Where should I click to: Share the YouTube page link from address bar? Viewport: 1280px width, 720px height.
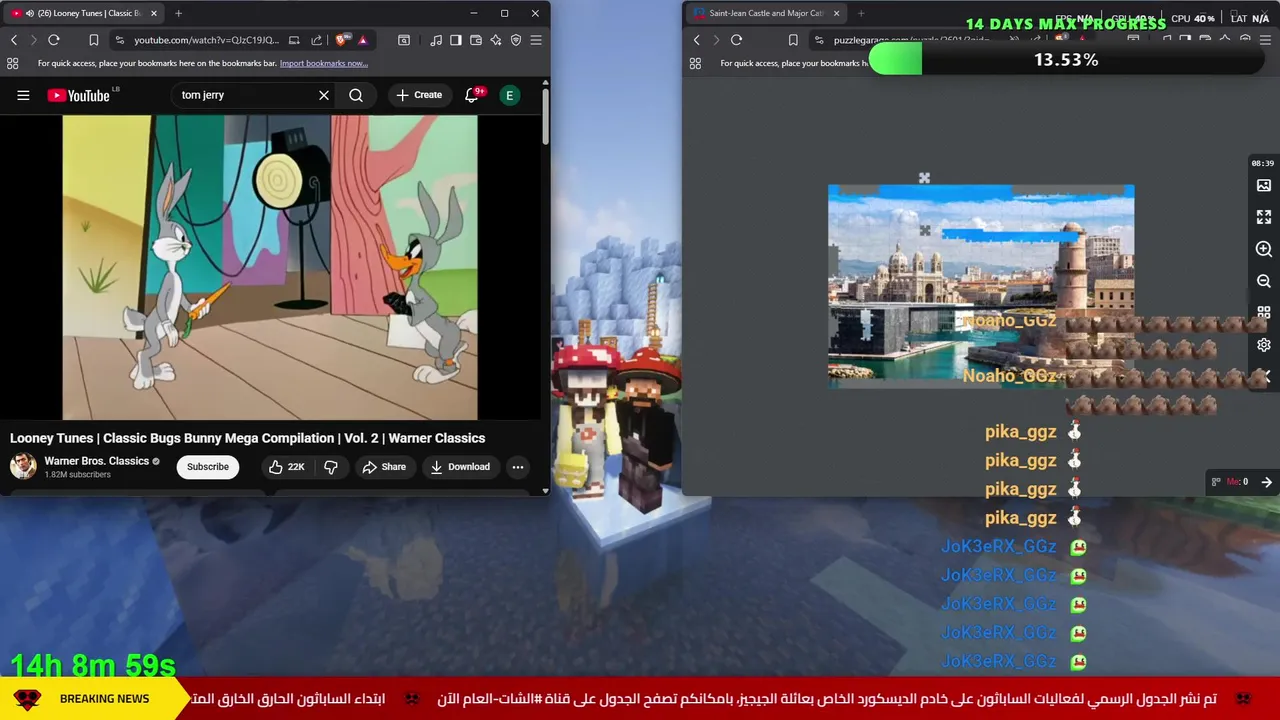(317, 40)
